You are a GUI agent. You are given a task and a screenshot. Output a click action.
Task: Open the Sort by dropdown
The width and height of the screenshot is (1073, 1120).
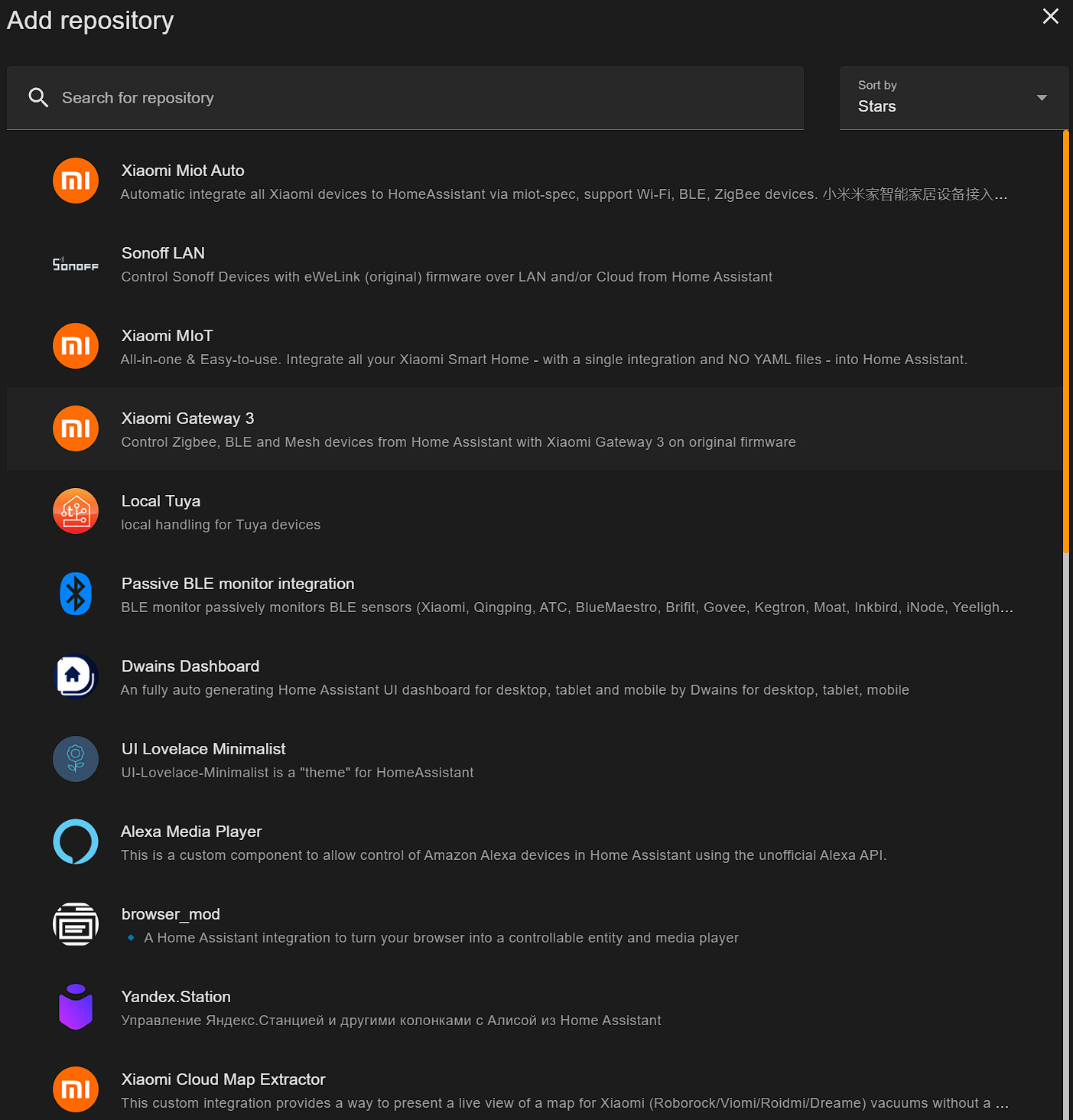[953, 98]
